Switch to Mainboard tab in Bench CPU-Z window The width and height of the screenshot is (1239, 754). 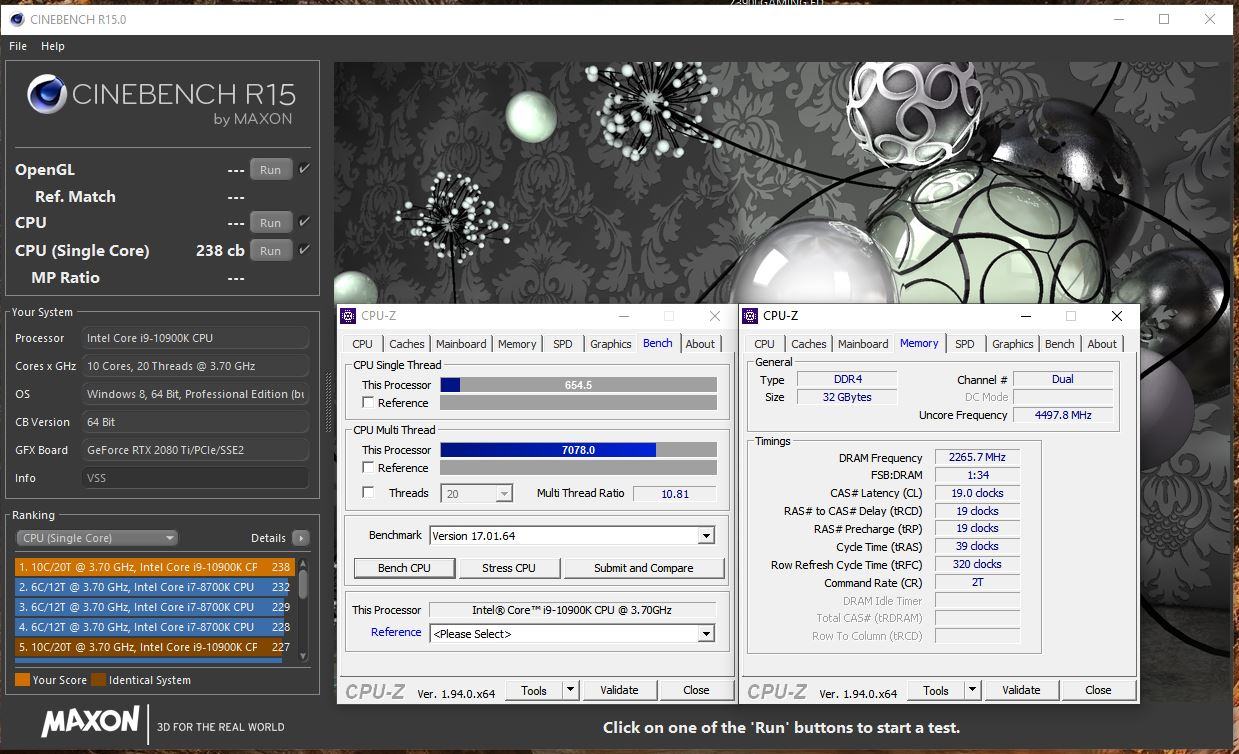click(x=461, y=344)
